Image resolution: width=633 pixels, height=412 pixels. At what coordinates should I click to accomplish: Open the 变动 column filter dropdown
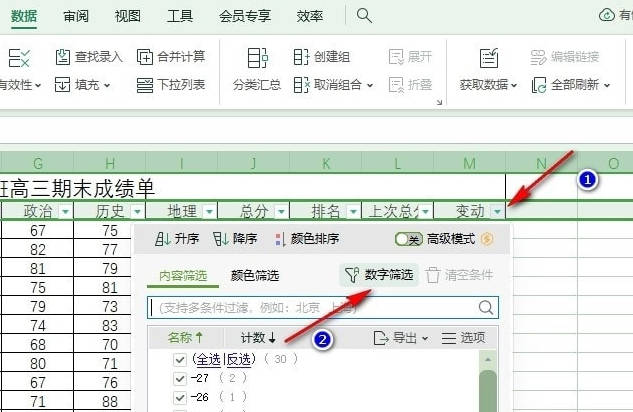click(x=497, y=211)
